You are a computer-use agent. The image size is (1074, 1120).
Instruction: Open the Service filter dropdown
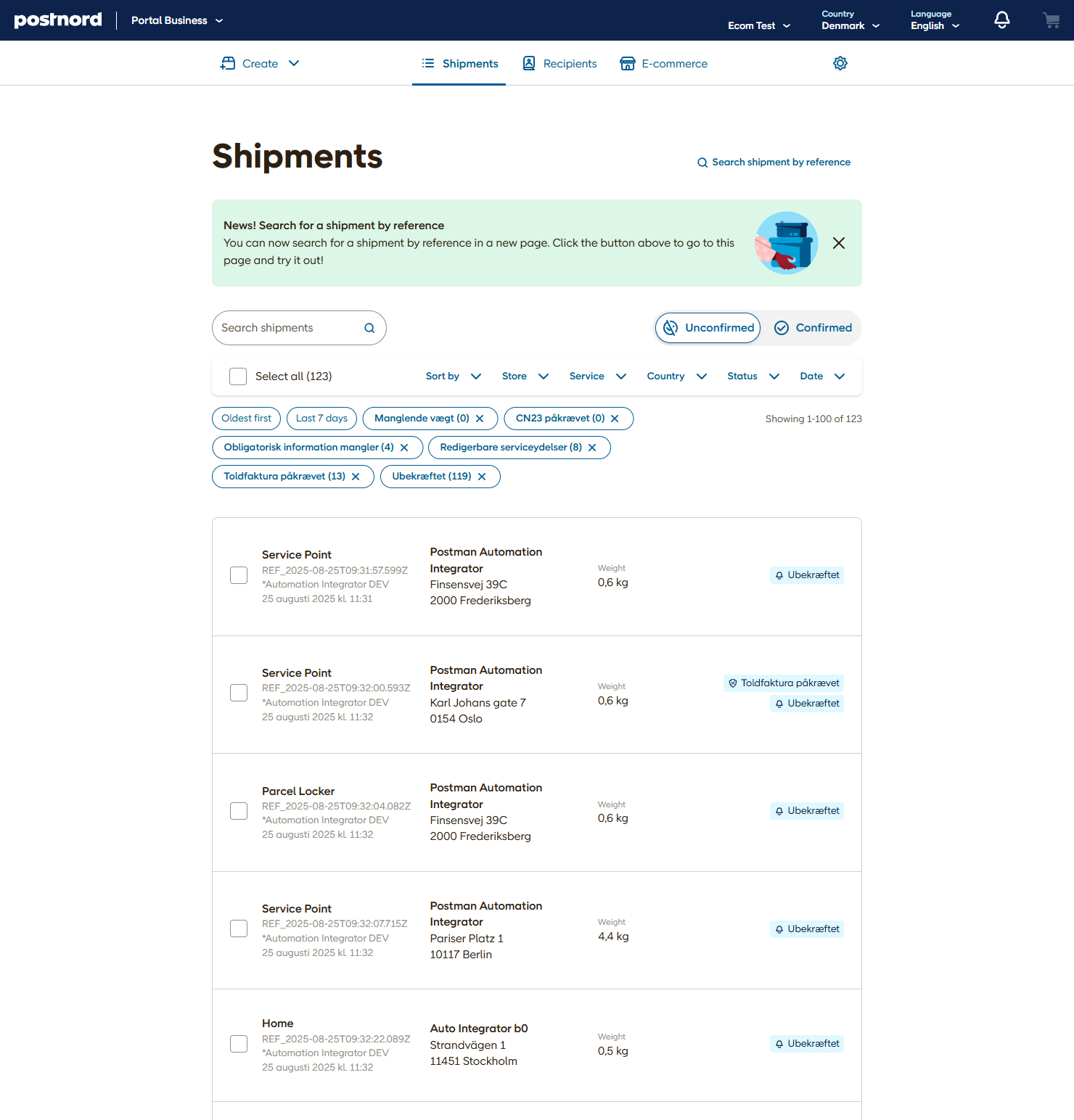(x=598, y=376)
